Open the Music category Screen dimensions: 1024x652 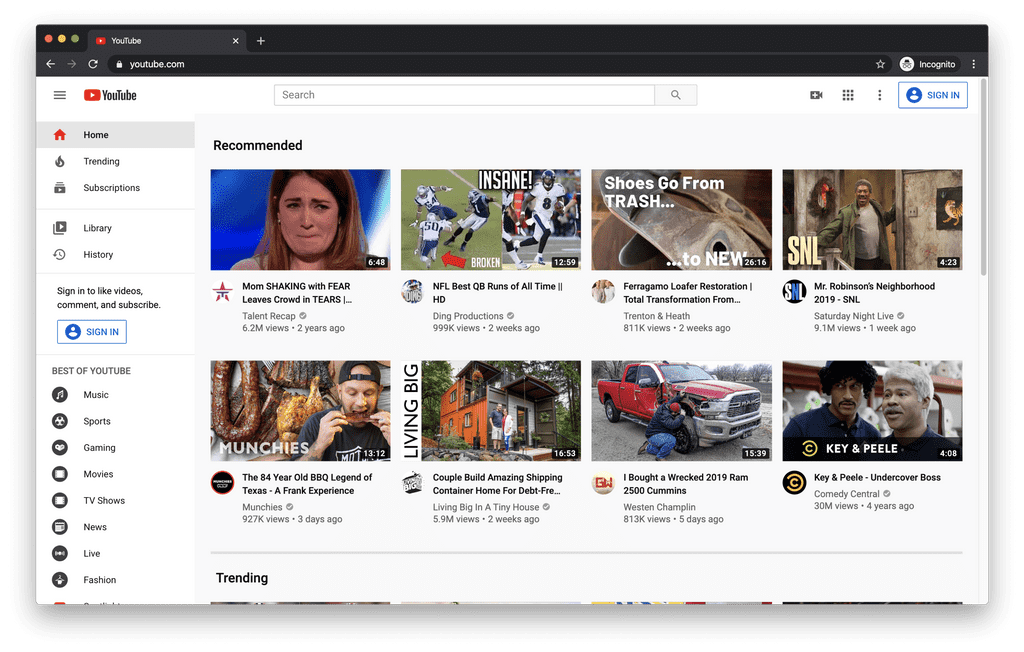point(116,395)
